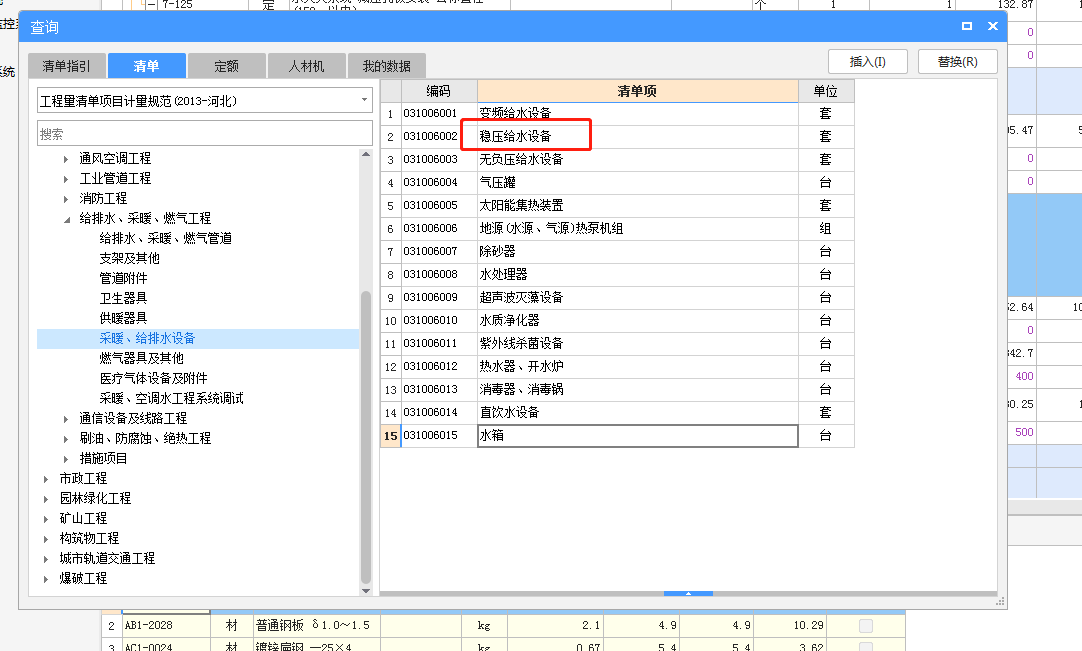Click the 编码 column header
The height and width of the screenshot is (651, 1082).
438,91
